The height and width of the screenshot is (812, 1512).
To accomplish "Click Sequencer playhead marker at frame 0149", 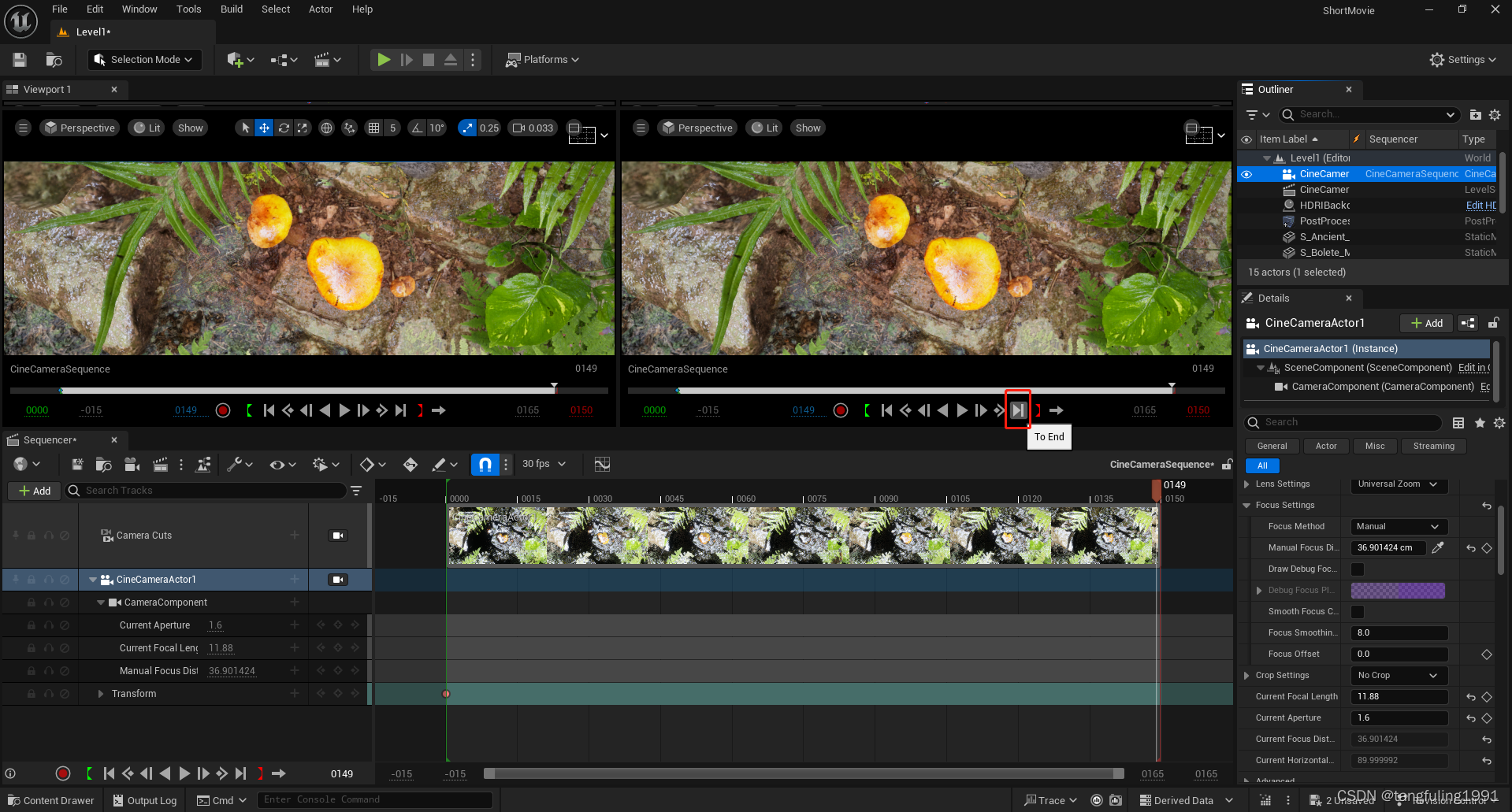I will click(x=1157, y=490).
